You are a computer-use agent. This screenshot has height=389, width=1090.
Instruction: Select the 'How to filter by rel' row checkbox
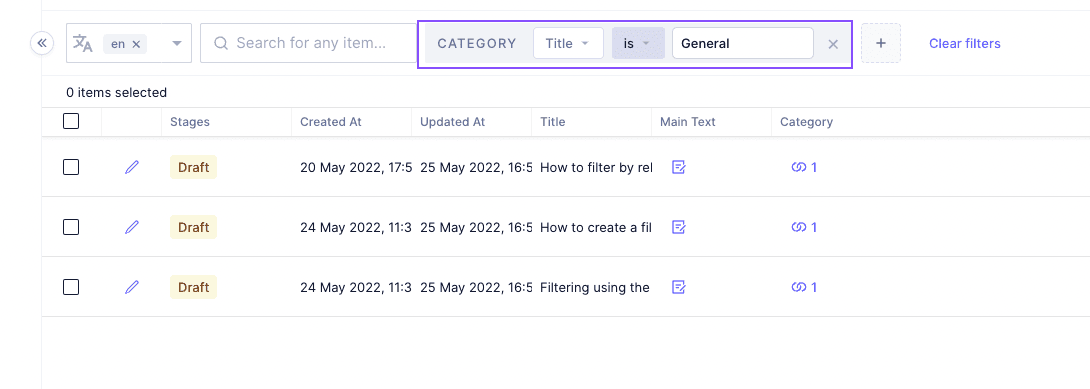[71, 167]
